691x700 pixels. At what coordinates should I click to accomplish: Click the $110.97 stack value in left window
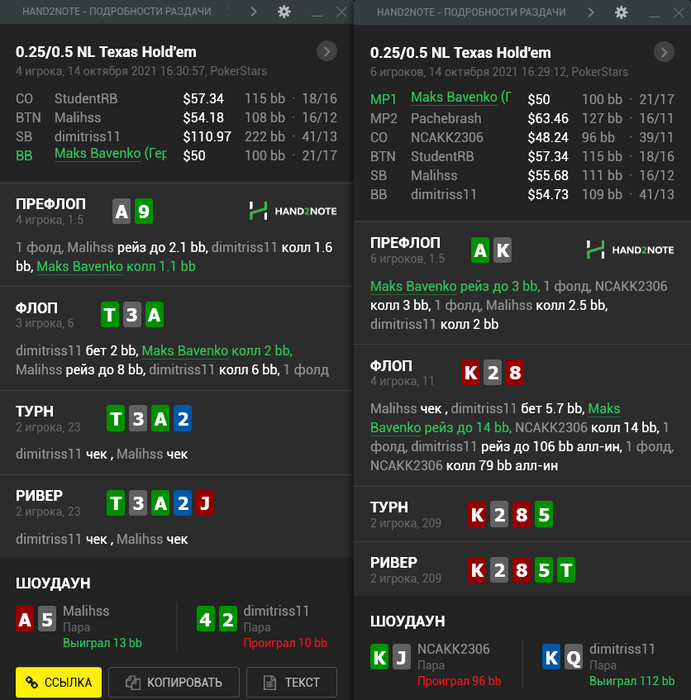pos(207,137)
